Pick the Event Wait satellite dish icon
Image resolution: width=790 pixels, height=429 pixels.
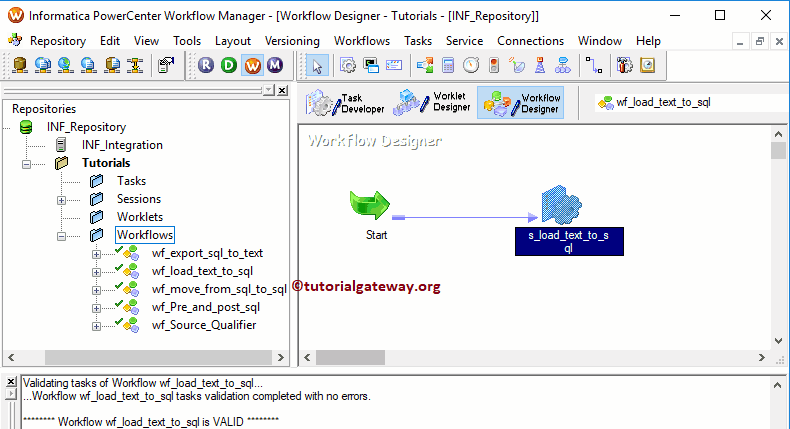517,66
